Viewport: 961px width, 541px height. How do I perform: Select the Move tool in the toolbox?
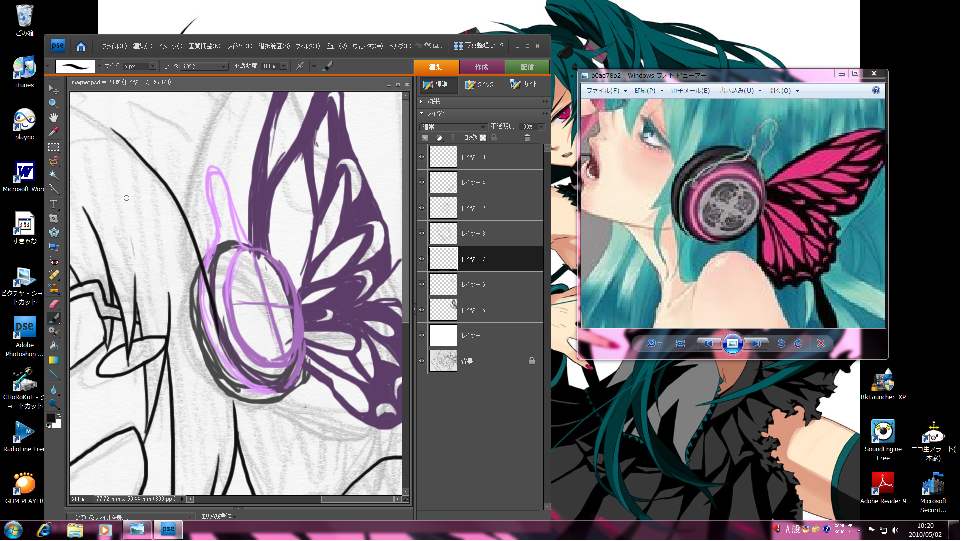(x=53, y=89)
